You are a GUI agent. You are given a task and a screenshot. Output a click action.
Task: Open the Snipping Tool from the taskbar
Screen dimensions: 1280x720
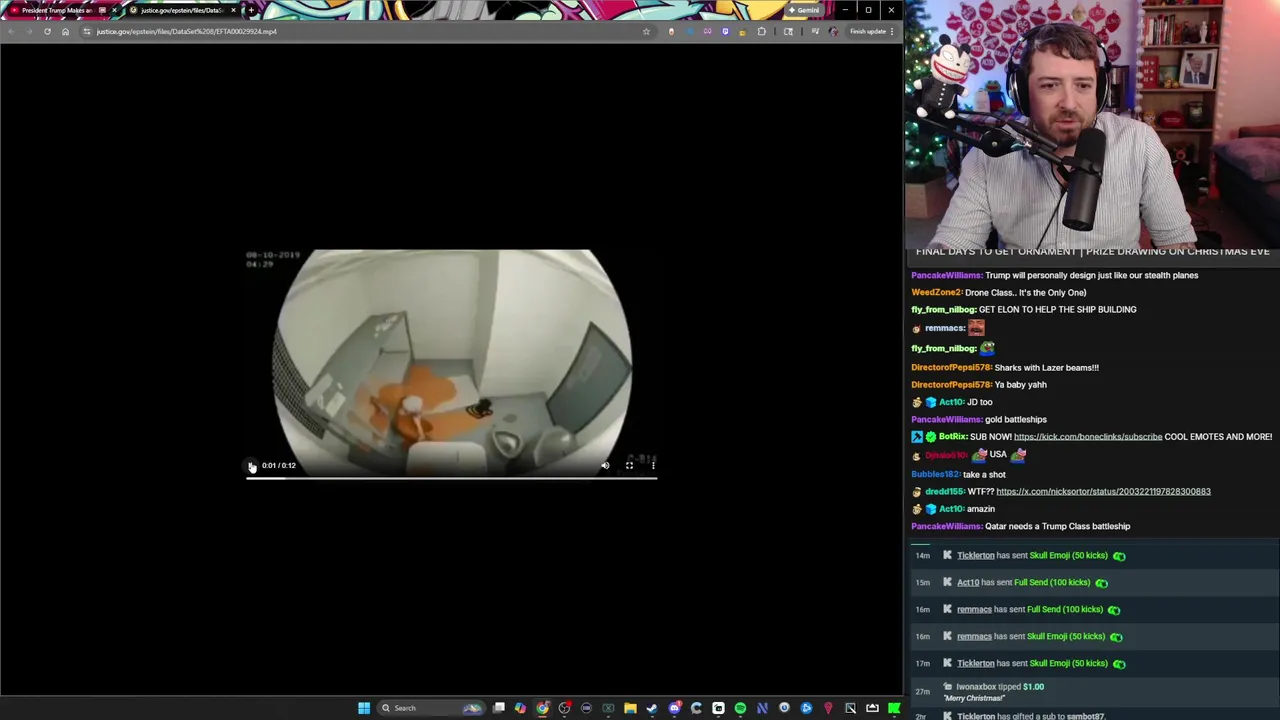tap(850, 708)
